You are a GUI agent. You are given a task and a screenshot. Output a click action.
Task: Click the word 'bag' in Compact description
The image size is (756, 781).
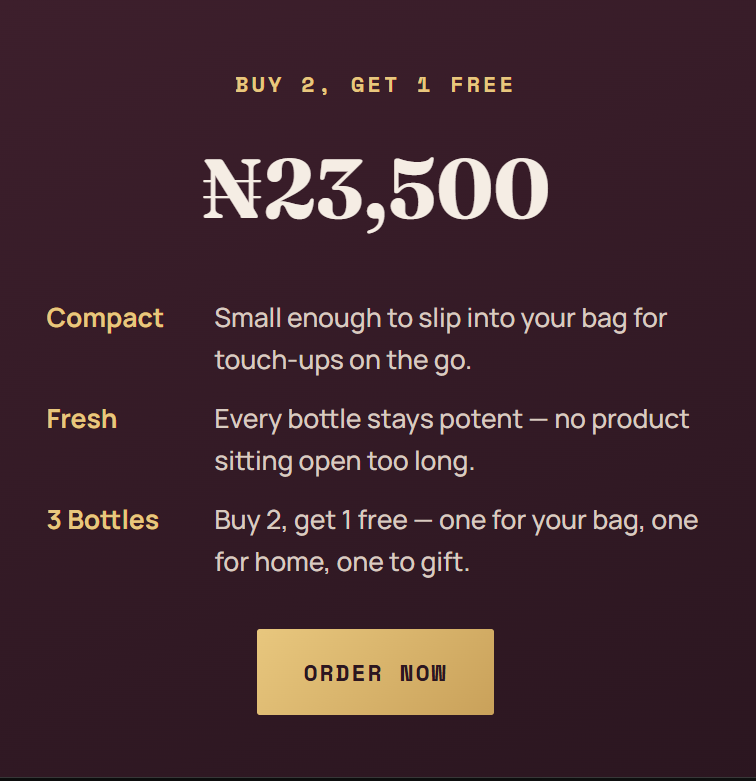pyautogui.click(x=604, y=319)
